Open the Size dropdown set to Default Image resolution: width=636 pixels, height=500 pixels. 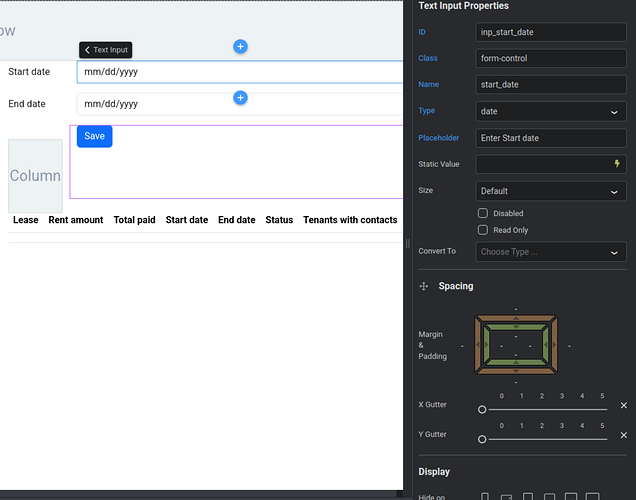pos(551,191)
